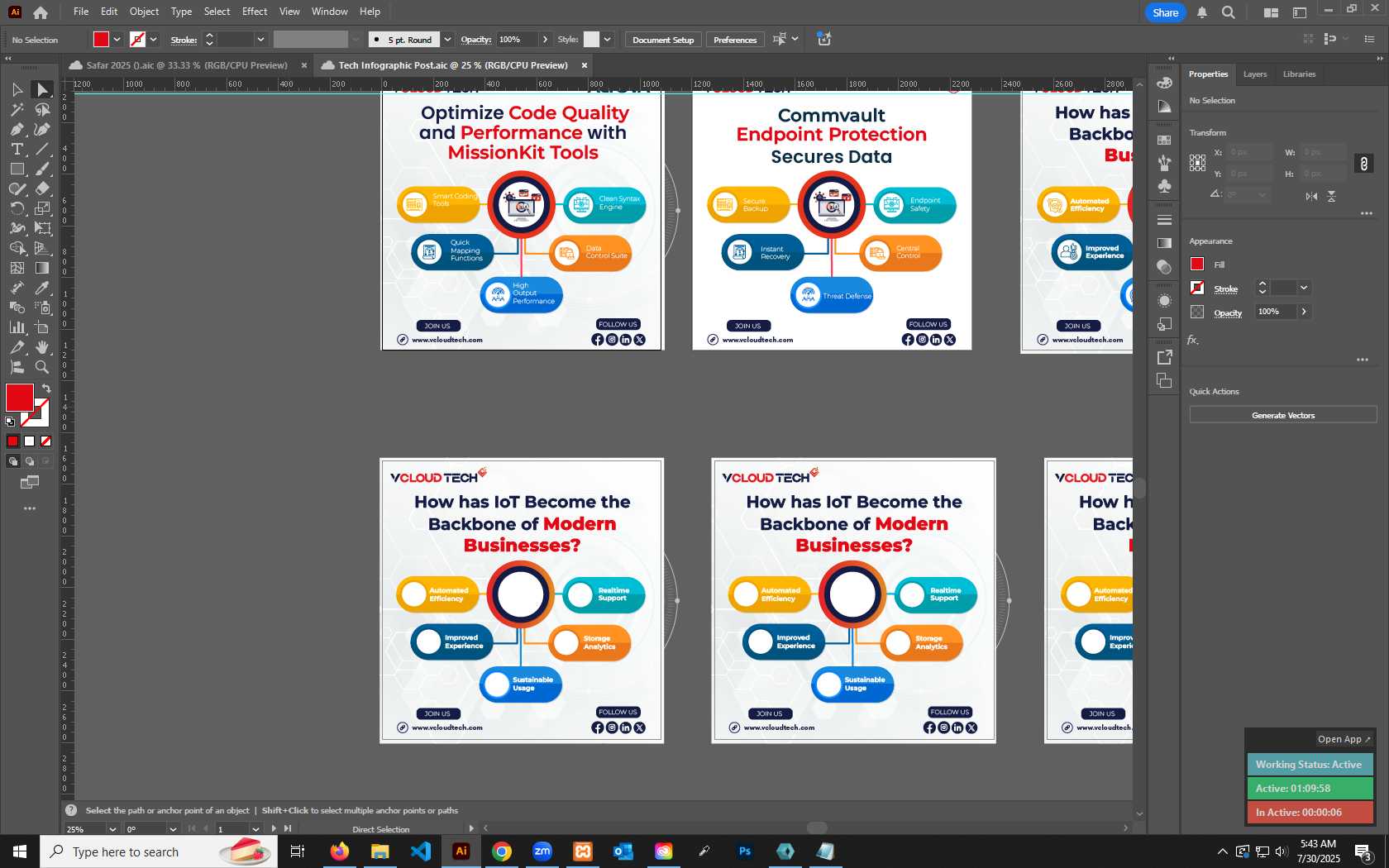The height and width of the screenshot is (868, 1389).
Task: Set paint mode to Gradient
Action: (x=29, y=441)
